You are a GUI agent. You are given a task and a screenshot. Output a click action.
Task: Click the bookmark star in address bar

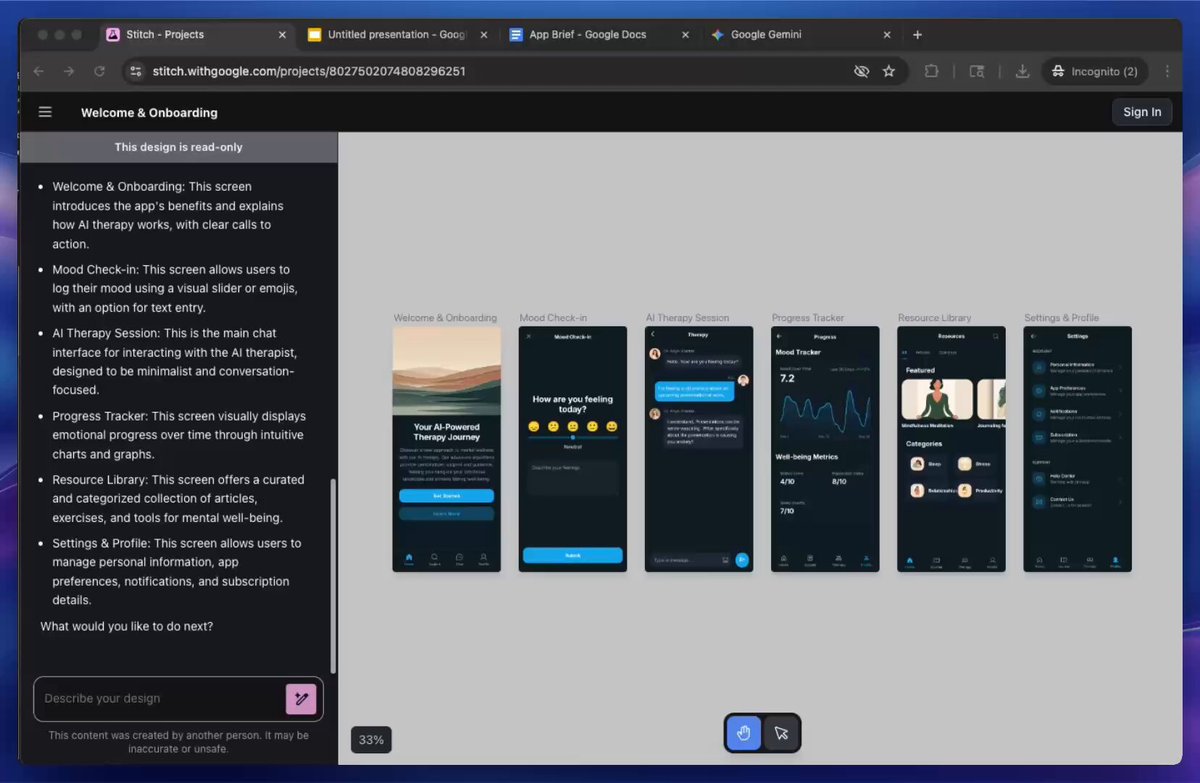pos(889,71)
